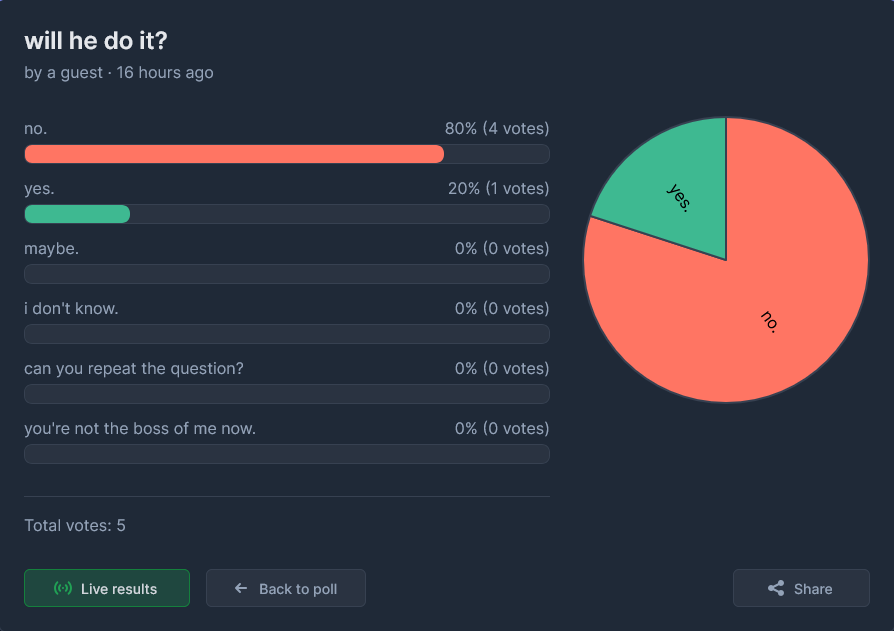Image resolution: width=894 pixels, height=631 pixels.
Task: Click the 'by a guest' author text
Action: (63, 72)
